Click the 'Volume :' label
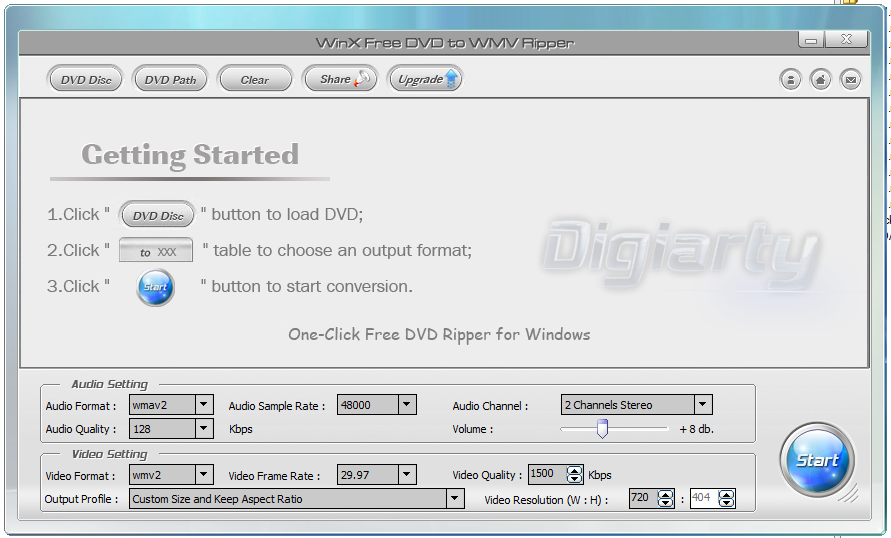This screenshot has height=538, width=891. (473, 429)
